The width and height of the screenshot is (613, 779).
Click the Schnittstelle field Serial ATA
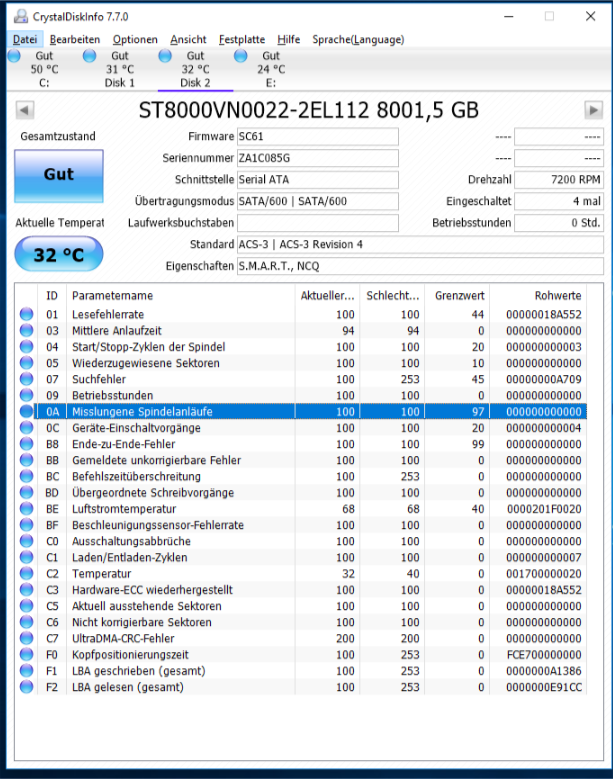tap(317, 179)
